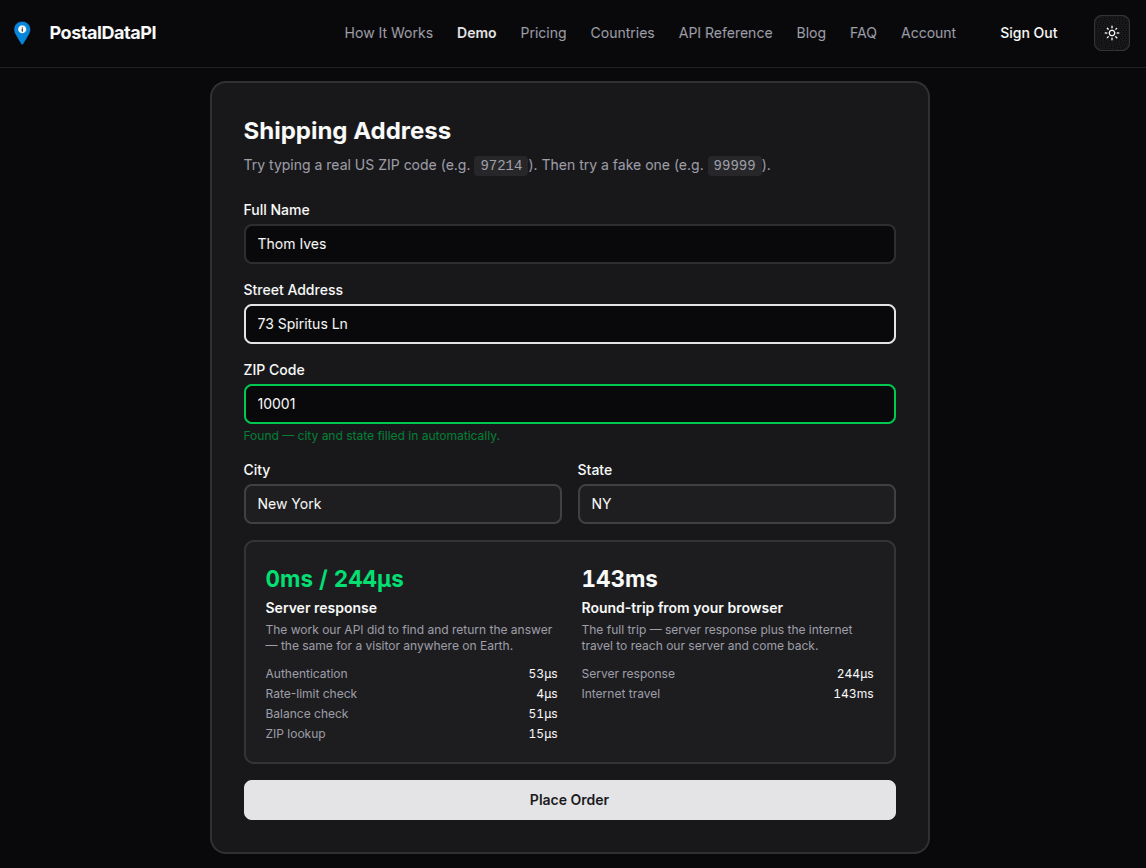Viewport: 1146px width, 868px height.
Task: Click the ZIP lookup row label
Action: click(295, 734)
